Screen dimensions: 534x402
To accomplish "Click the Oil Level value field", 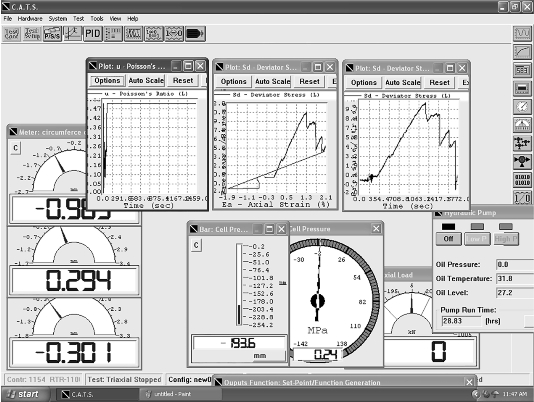I will click(x=515, y=293).
